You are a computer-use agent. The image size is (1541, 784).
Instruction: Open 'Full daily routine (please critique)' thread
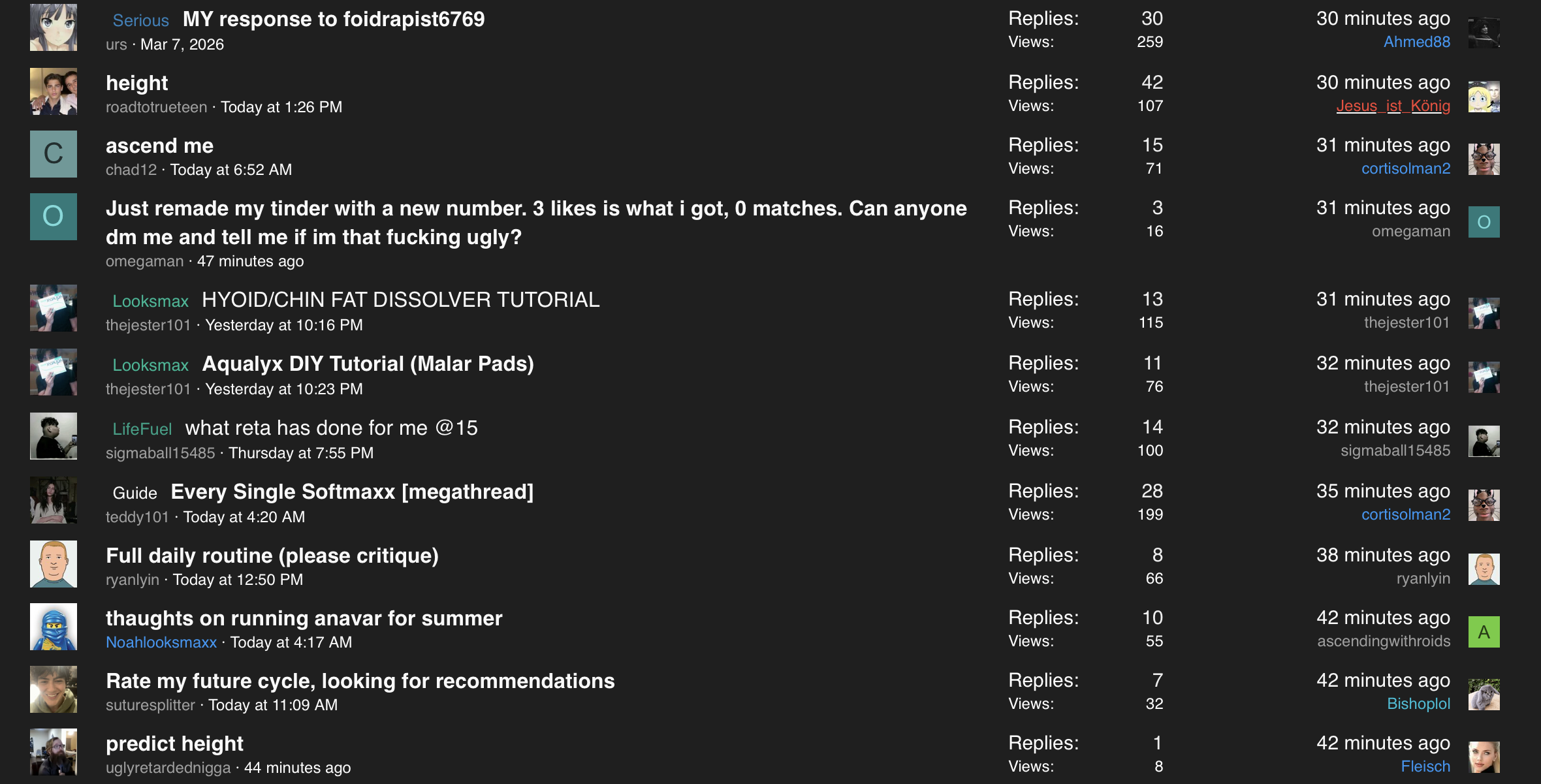click(x=272, y=556)
